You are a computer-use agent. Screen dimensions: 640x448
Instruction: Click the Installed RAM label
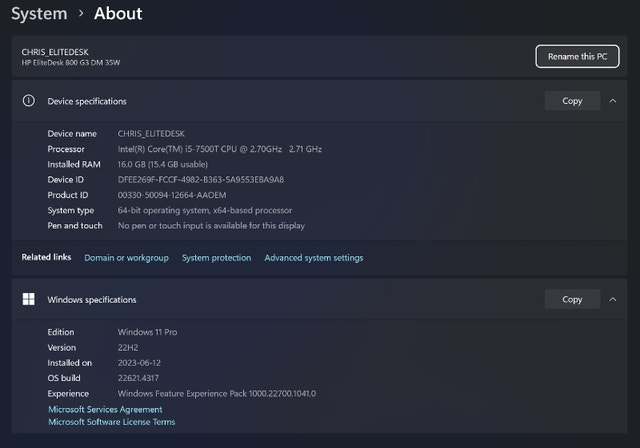click(x=74, y=164)
